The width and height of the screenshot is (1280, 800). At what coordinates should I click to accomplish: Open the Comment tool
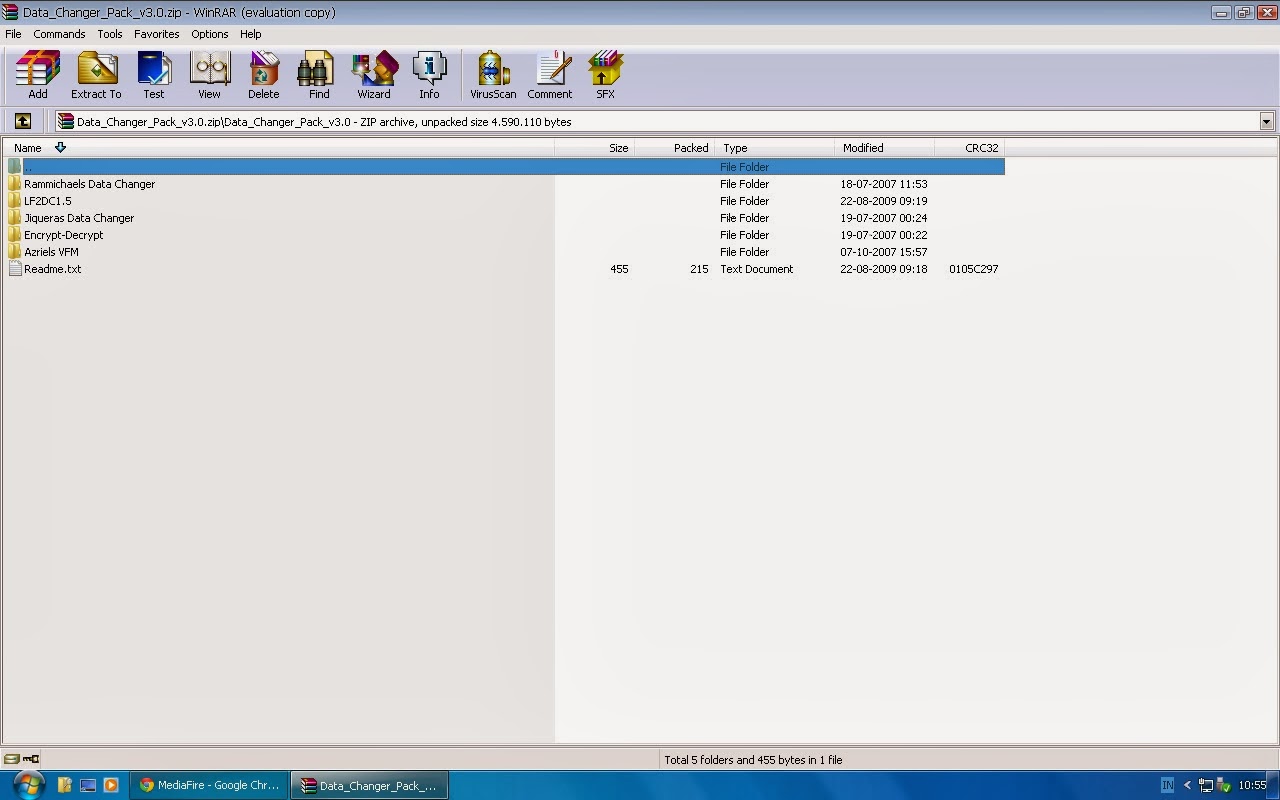[x=550, y=76]
